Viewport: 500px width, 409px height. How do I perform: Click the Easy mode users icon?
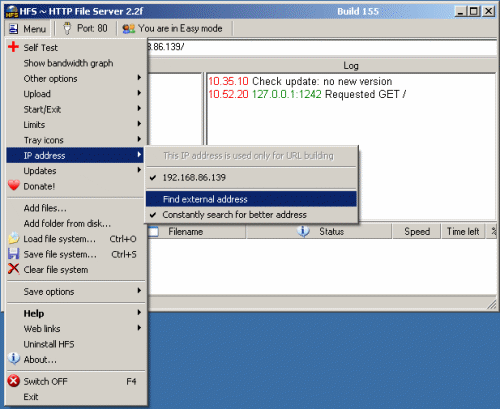[x=129, y=29]
